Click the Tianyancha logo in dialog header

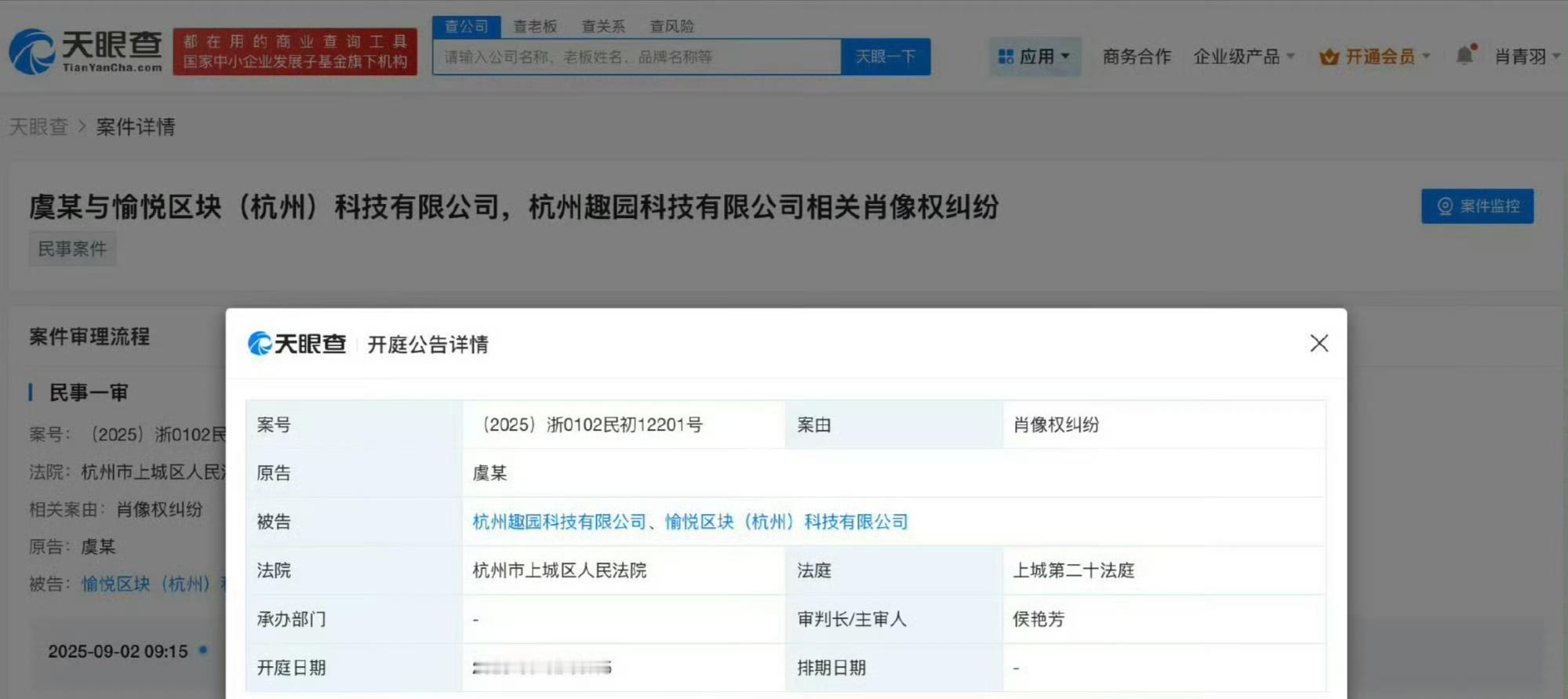pos(297,344)
